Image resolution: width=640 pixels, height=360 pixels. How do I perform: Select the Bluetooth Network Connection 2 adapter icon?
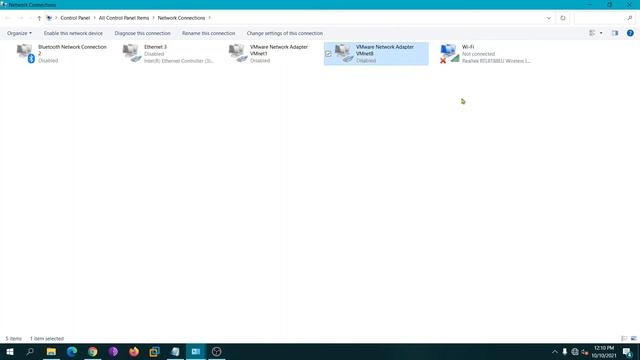tap(26, 53)
